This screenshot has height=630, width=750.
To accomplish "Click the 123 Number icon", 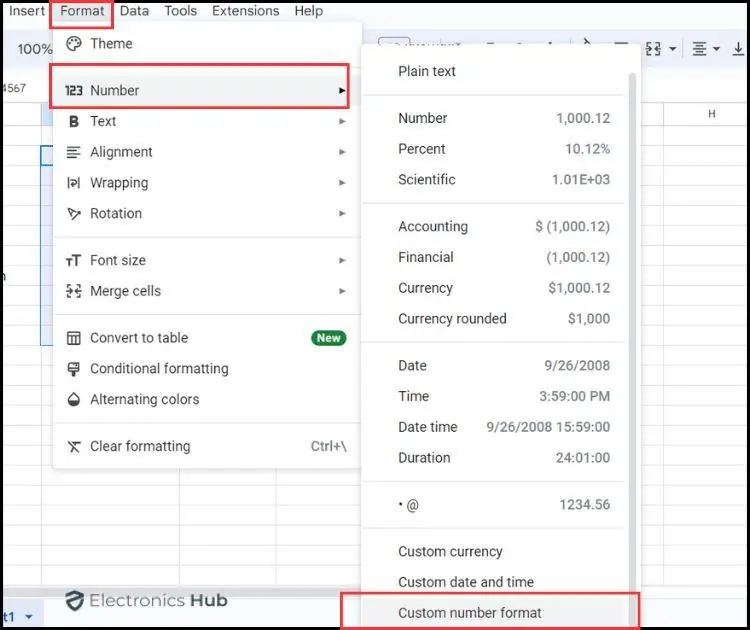I will [74, 90].
